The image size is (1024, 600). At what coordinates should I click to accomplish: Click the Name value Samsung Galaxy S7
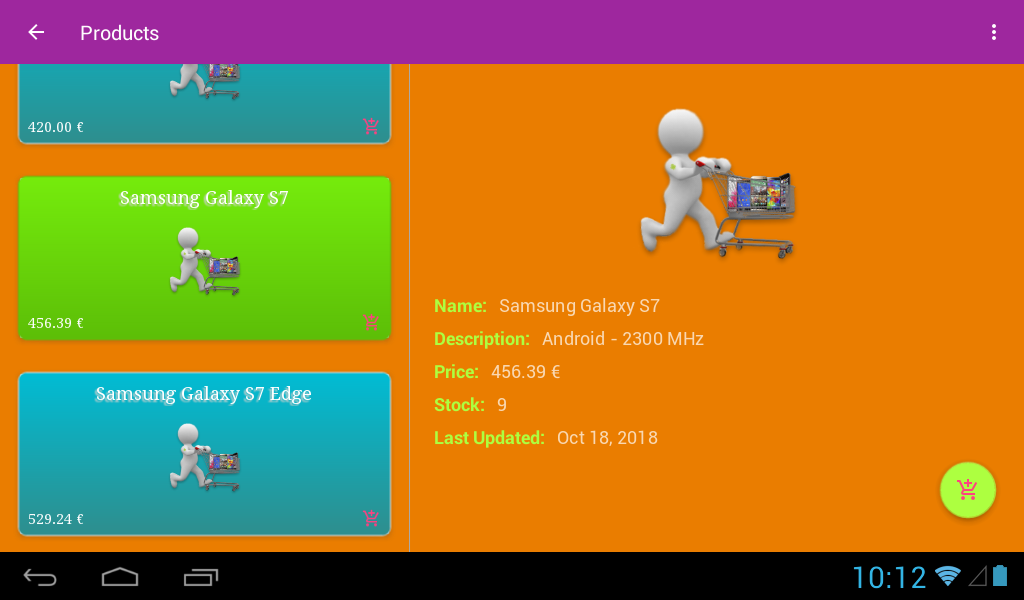click(x=579, y=306)
